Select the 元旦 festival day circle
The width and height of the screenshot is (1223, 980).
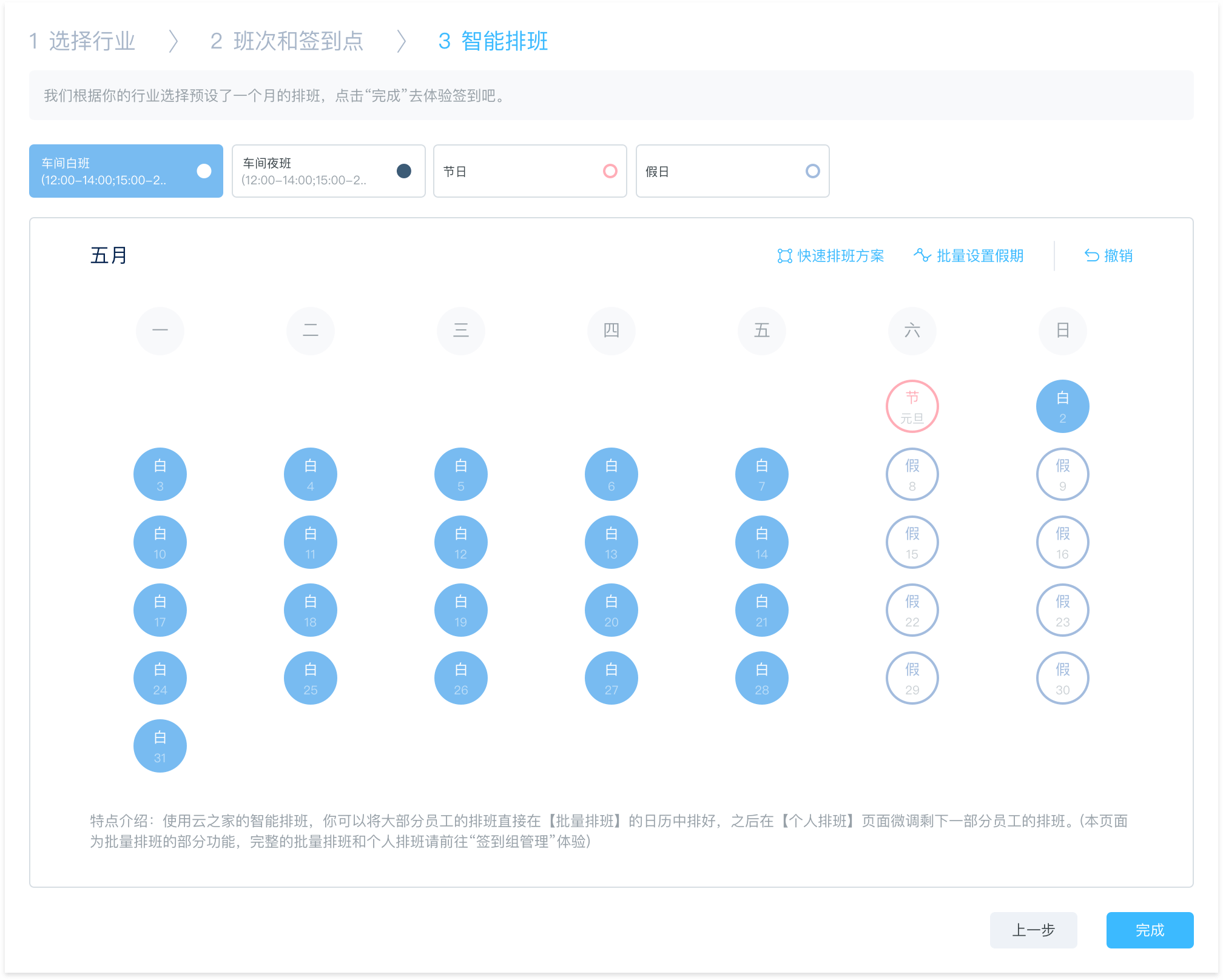[912, 406]
